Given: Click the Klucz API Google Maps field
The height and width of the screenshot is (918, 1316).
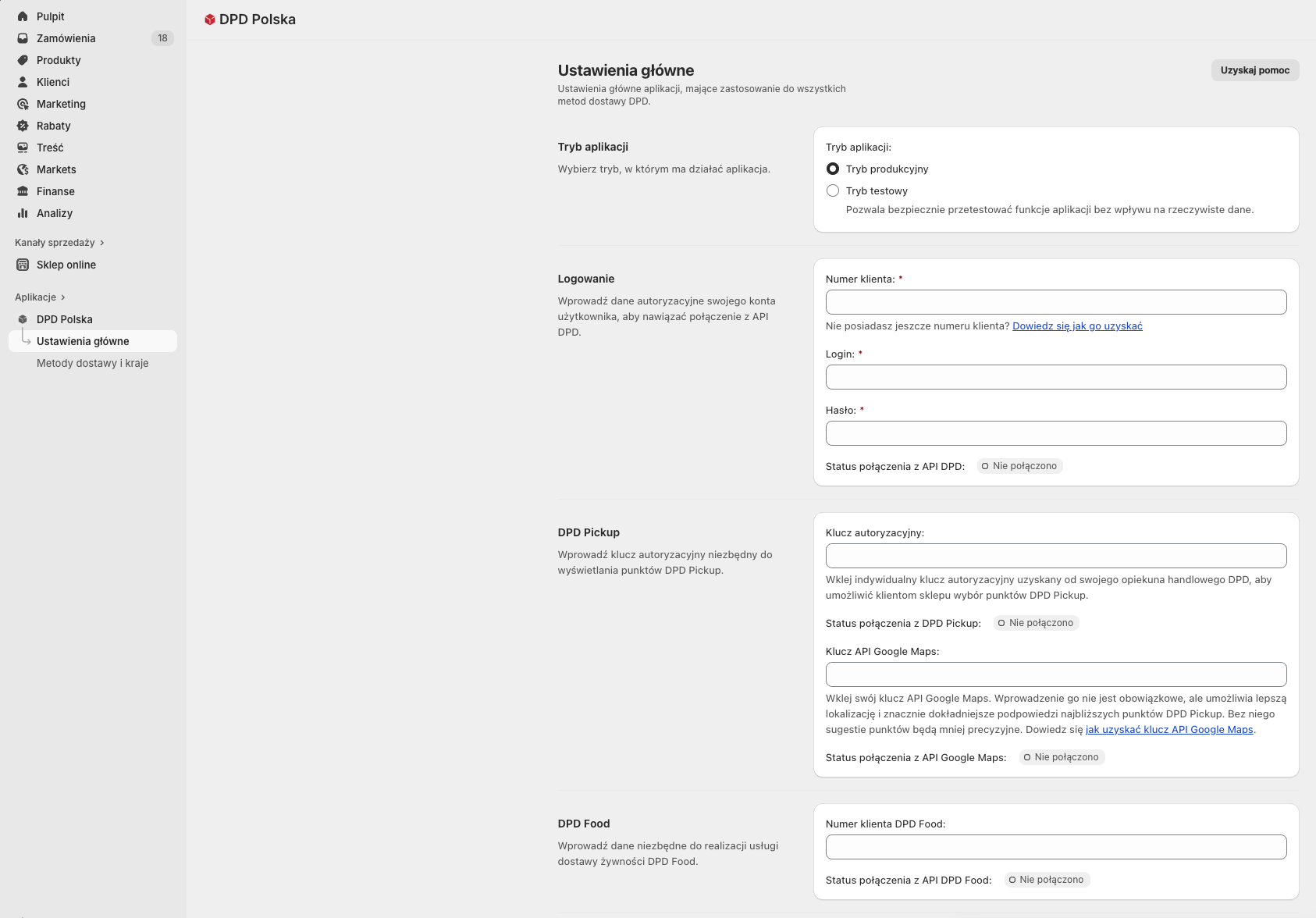Looking at the screenshot, I should pyautogui.click(x=1056, y=674).
